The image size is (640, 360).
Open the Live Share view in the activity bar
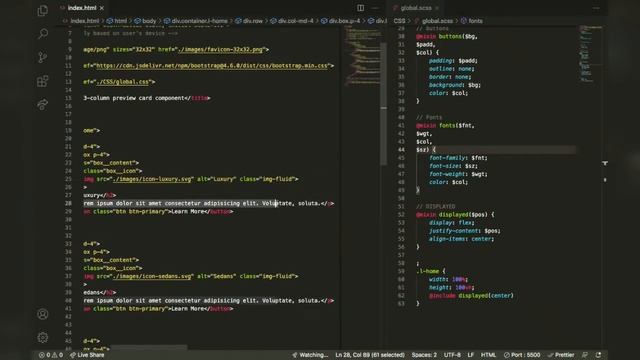click(x=42, y=104)
